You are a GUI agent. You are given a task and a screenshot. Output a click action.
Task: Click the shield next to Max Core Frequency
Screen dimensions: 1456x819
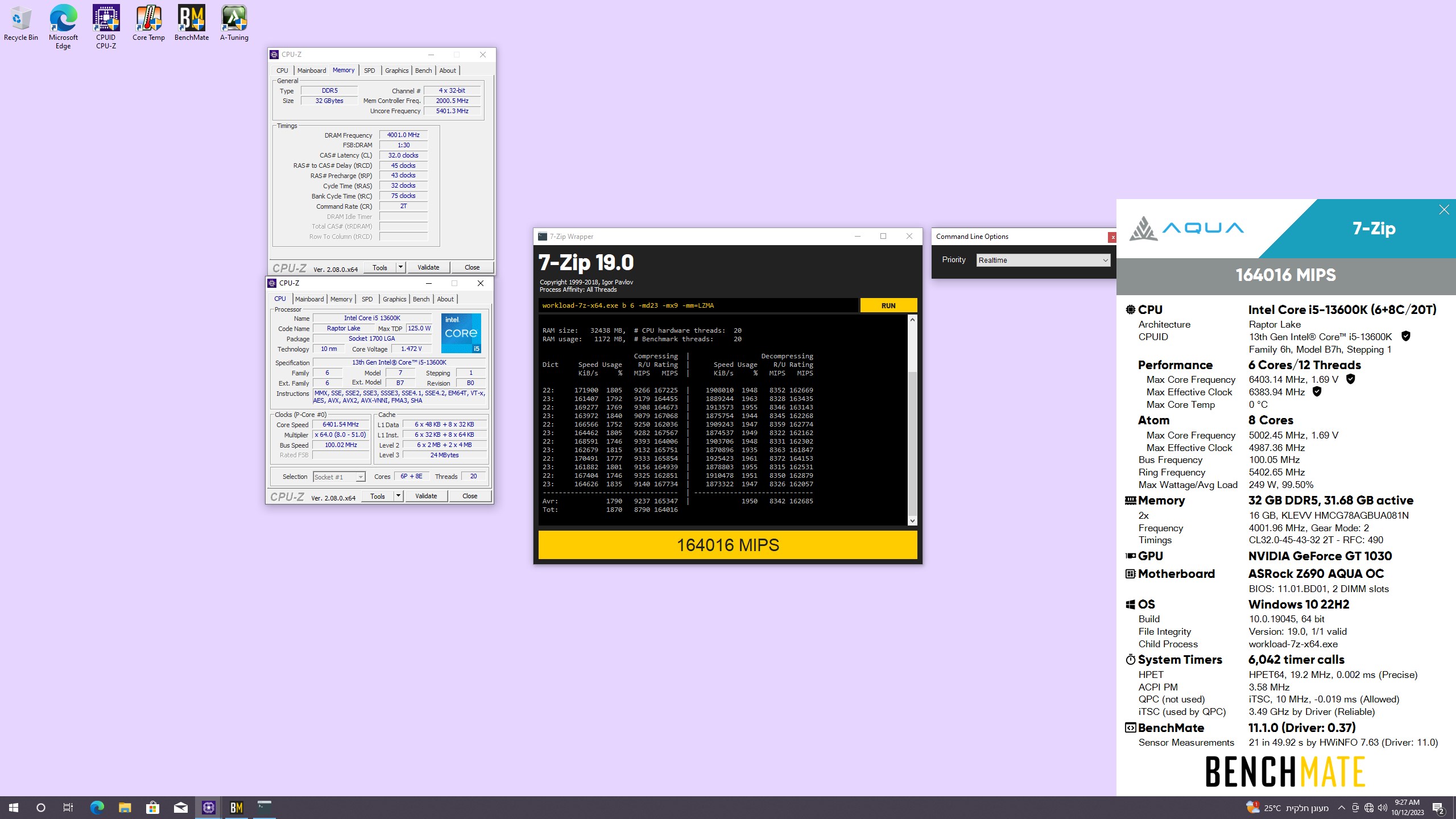click(1351, 379)
